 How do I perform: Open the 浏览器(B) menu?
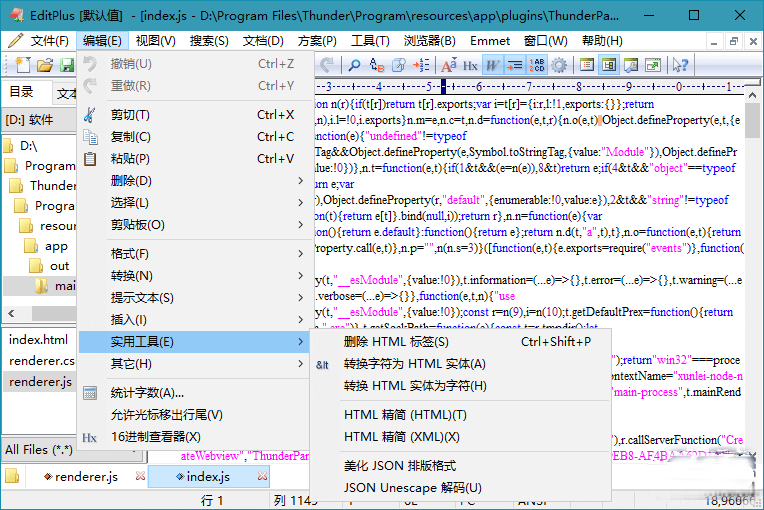[429, 41]
